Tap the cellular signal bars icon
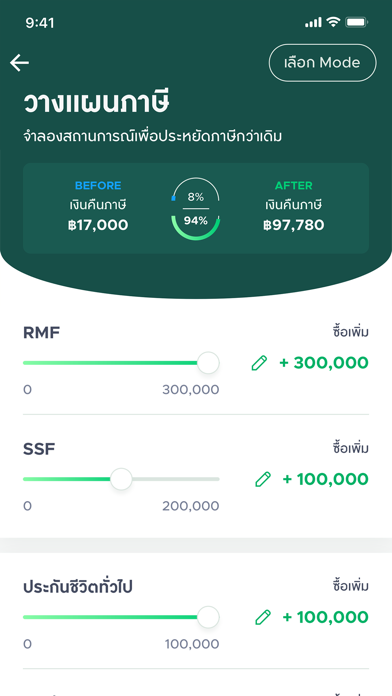Screen dimensions: 392x696 click(x=313, y=23)
